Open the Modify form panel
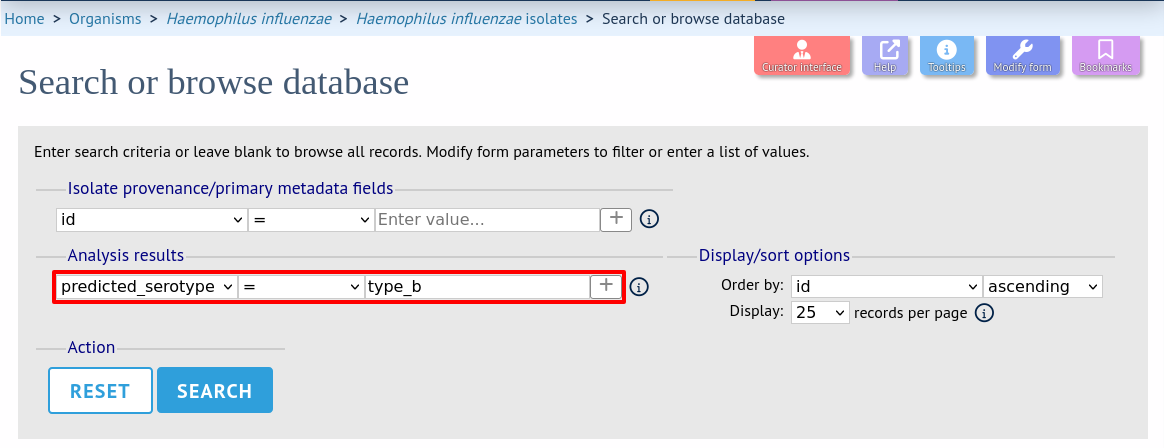 pos(1022,55)
